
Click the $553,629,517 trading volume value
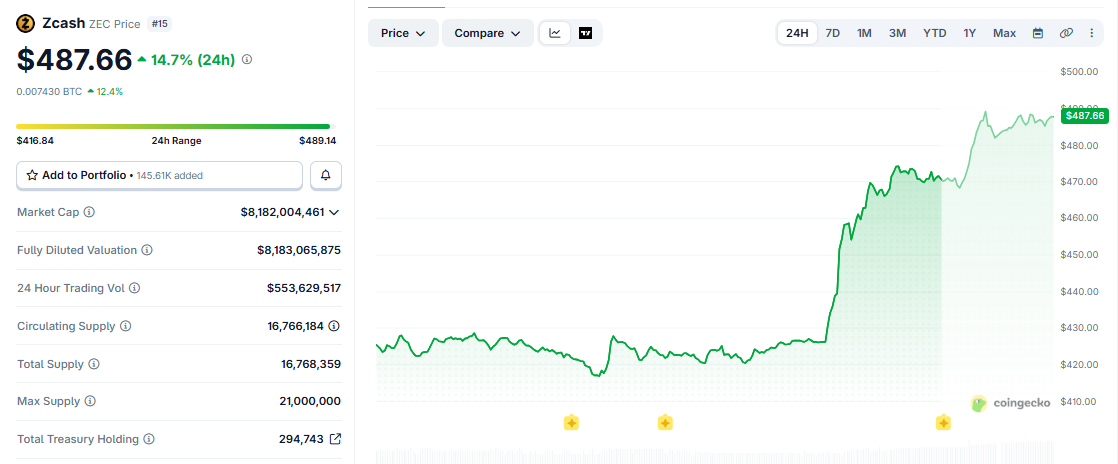click(304, 288)
